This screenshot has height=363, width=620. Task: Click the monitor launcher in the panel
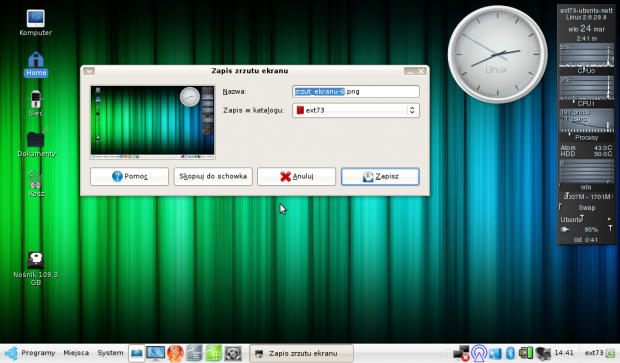click(155, 353)
